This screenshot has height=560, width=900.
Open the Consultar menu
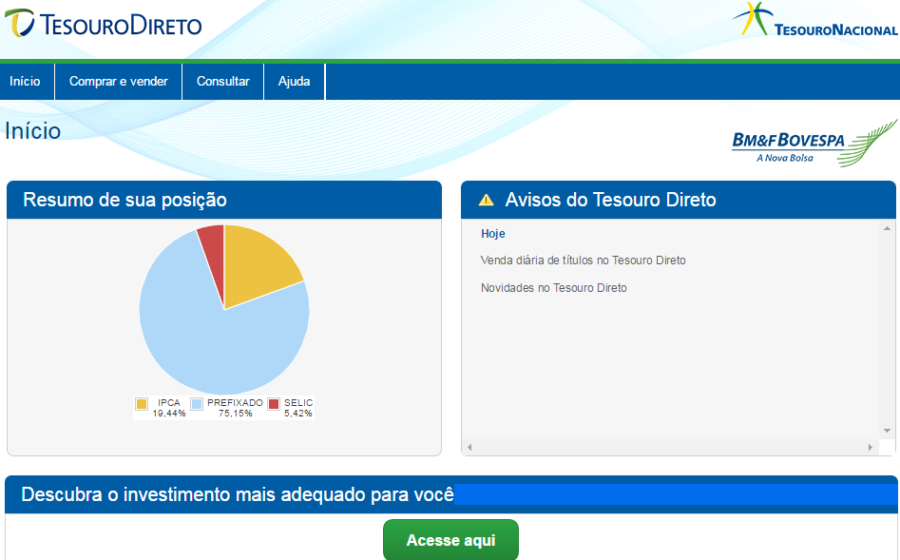(223, 81)
